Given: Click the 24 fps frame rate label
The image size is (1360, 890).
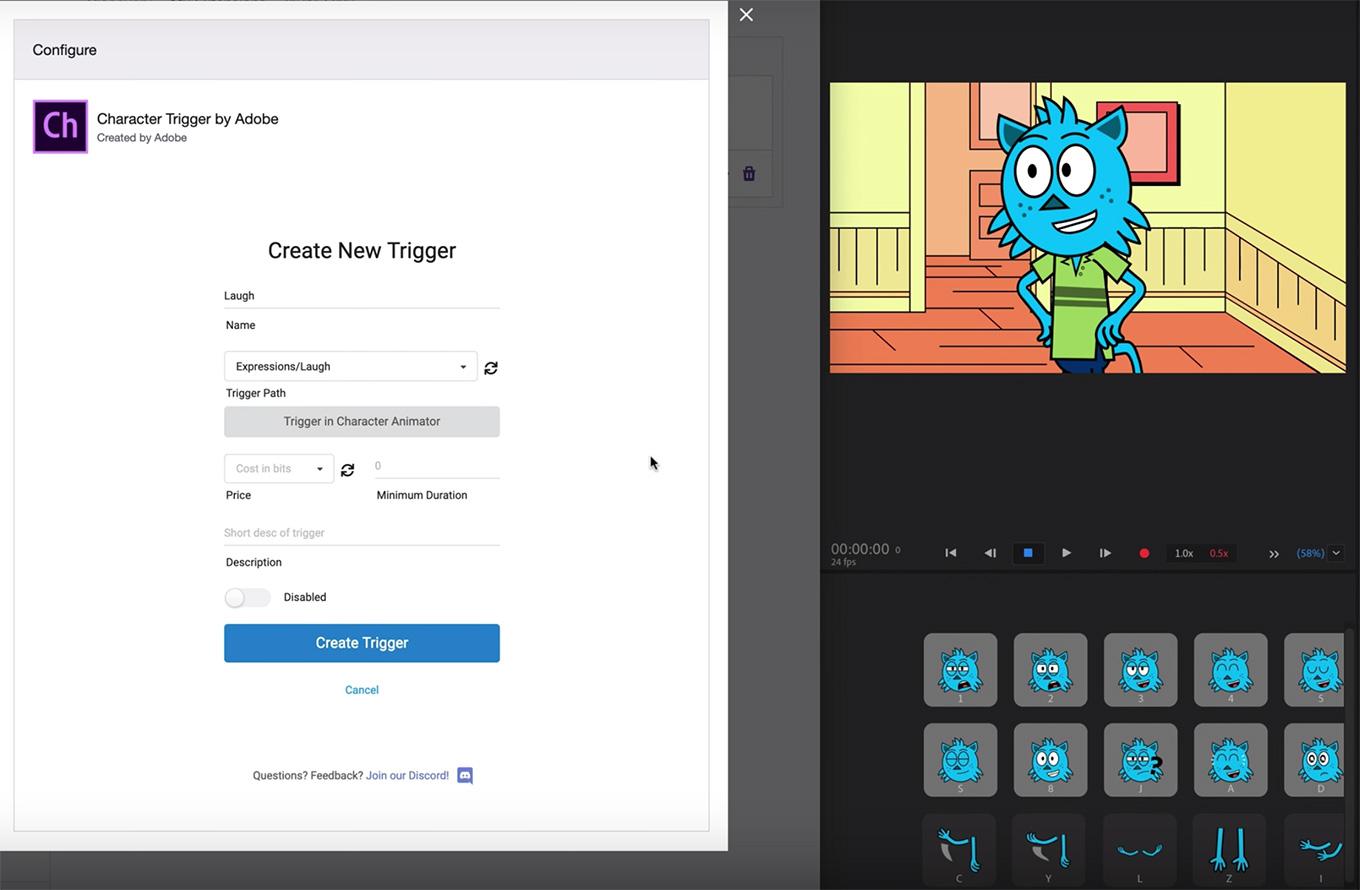Looking at the screenshot, I should (x=844, y=562).
